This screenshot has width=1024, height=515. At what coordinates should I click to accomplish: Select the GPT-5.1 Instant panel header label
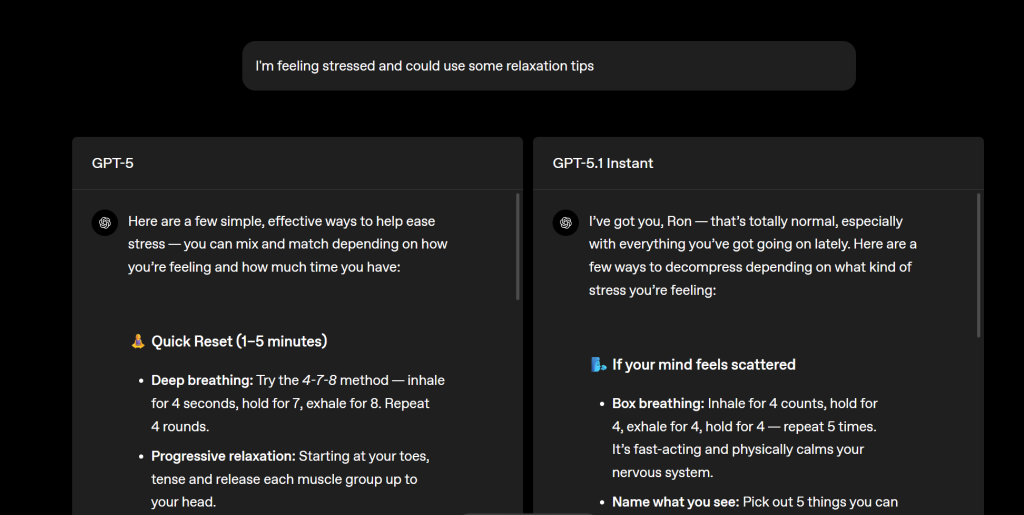(603, 163)
